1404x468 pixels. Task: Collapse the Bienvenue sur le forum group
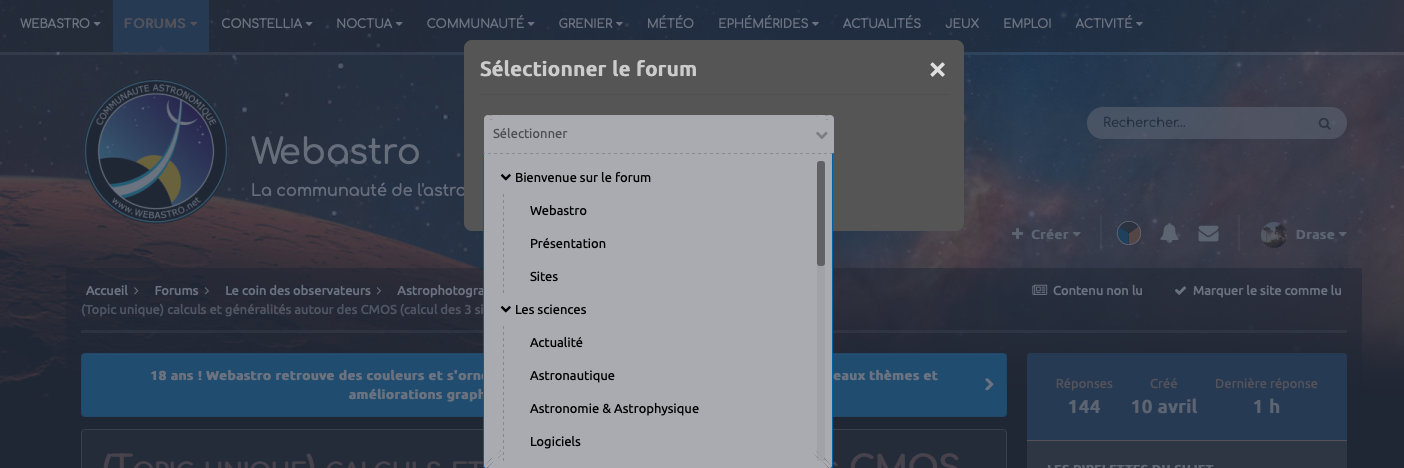506,177
